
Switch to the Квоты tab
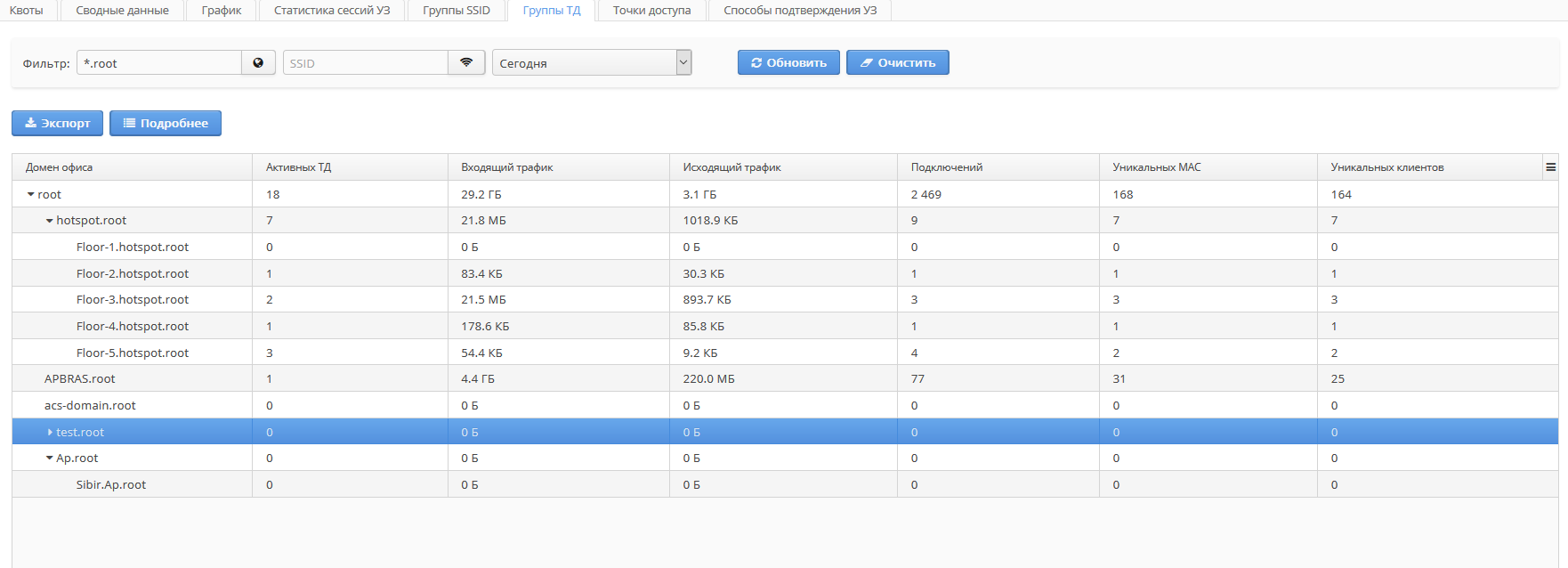click(27, 11)
